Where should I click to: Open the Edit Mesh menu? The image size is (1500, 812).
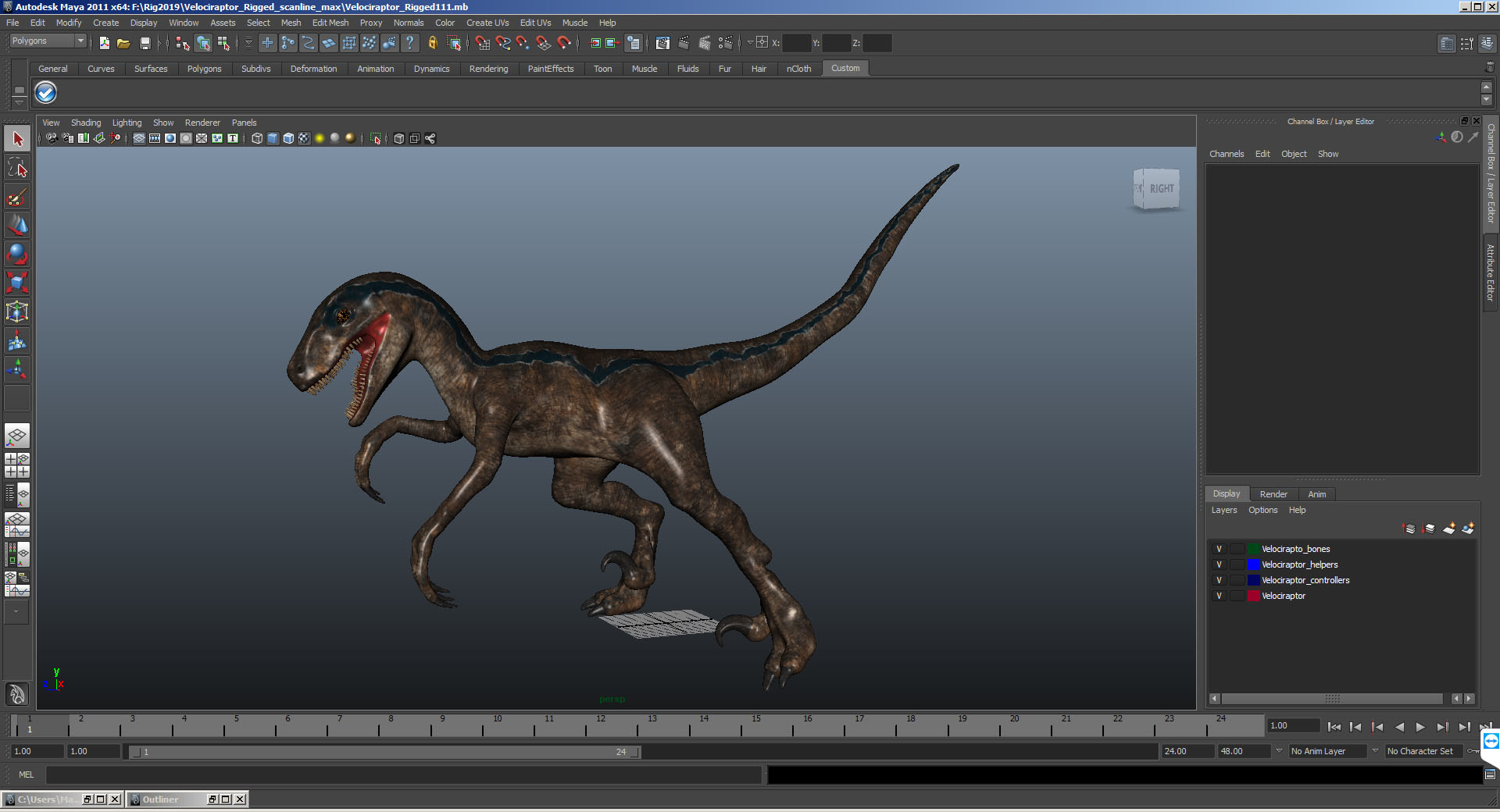[330, 23]
